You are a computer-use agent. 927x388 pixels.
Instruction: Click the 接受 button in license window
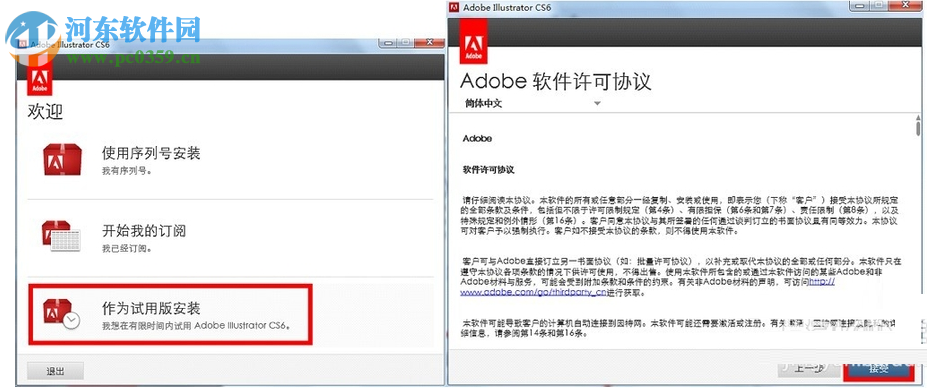[879, 369]
